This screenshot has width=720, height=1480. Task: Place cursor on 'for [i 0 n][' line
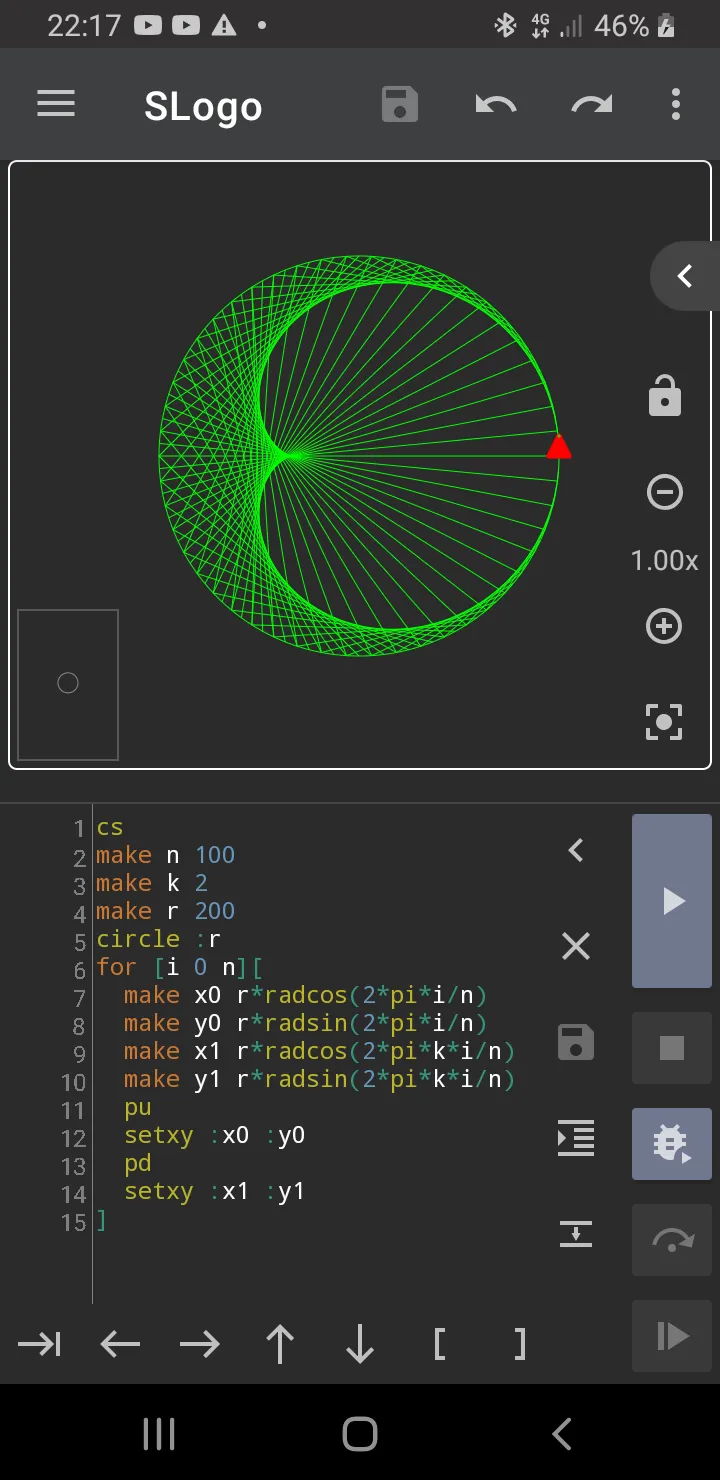[x=180, y=968]
